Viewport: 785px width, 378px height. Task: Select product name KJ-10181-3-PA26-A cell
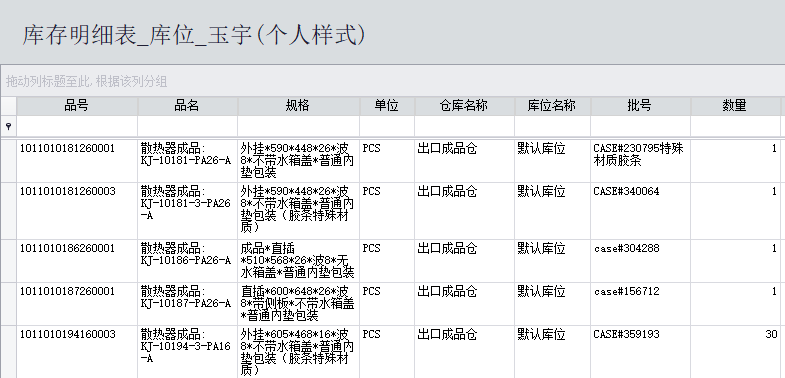click(x=188, y=211)
